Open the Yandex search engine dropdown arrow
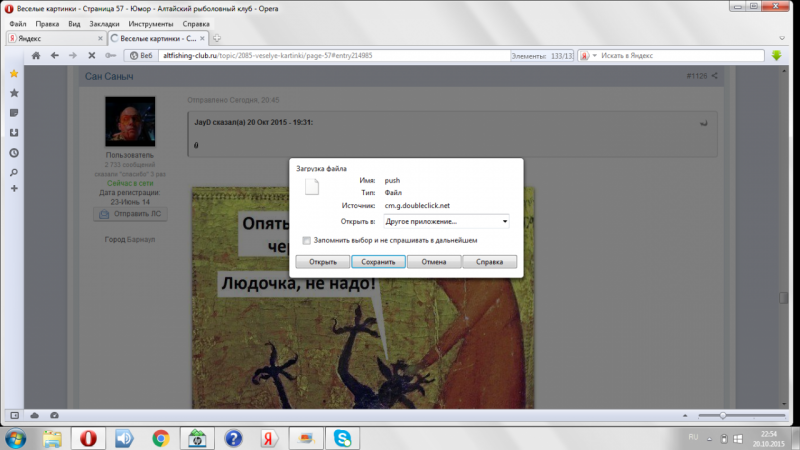Viewport: 800px width, 450px height. click(594, 56)
